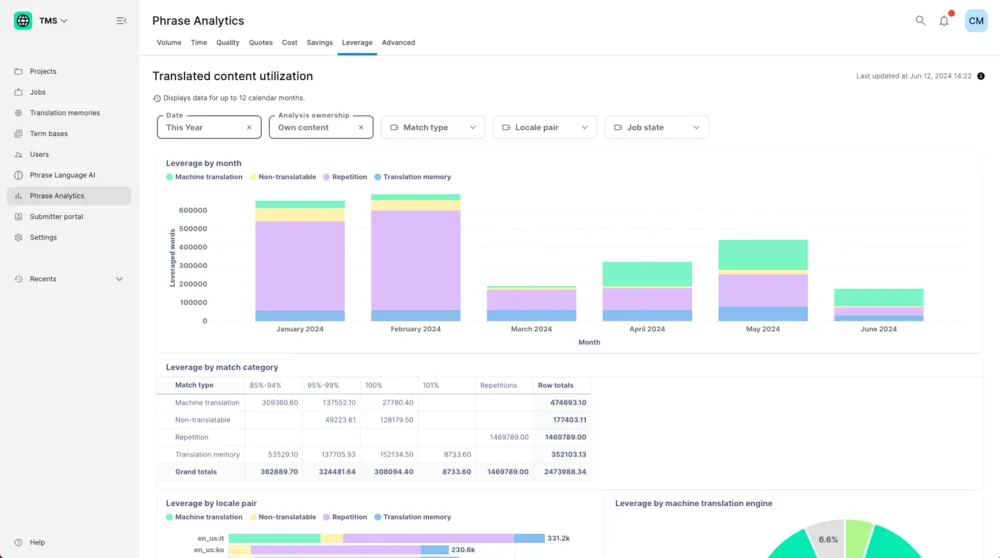Click the Phrase globe logo icon
The width and height of the screenshot is (1000, 558).
click(23, 20)
